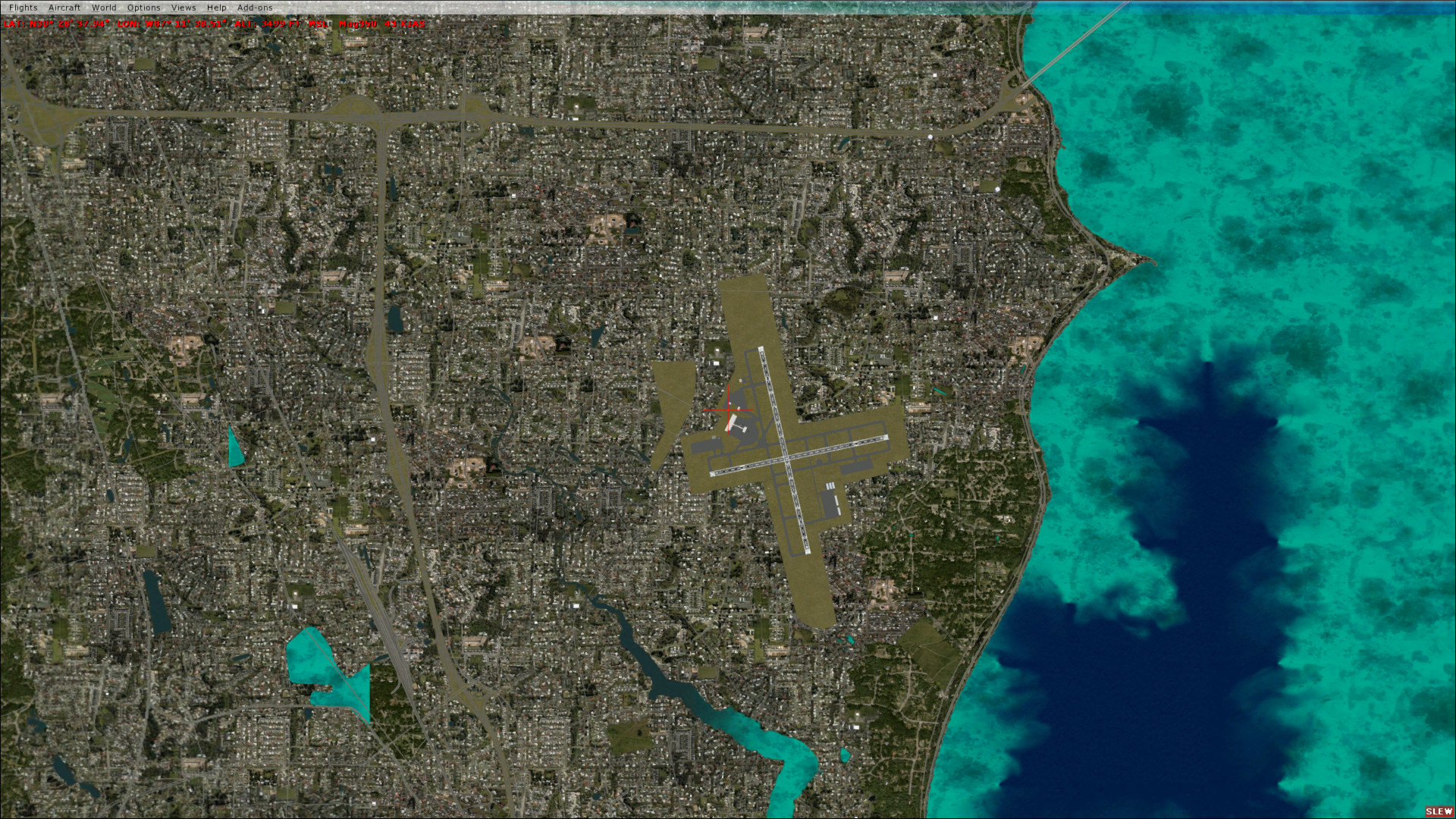Click the hangar apron south of crosswind runway

pos(830,503)
